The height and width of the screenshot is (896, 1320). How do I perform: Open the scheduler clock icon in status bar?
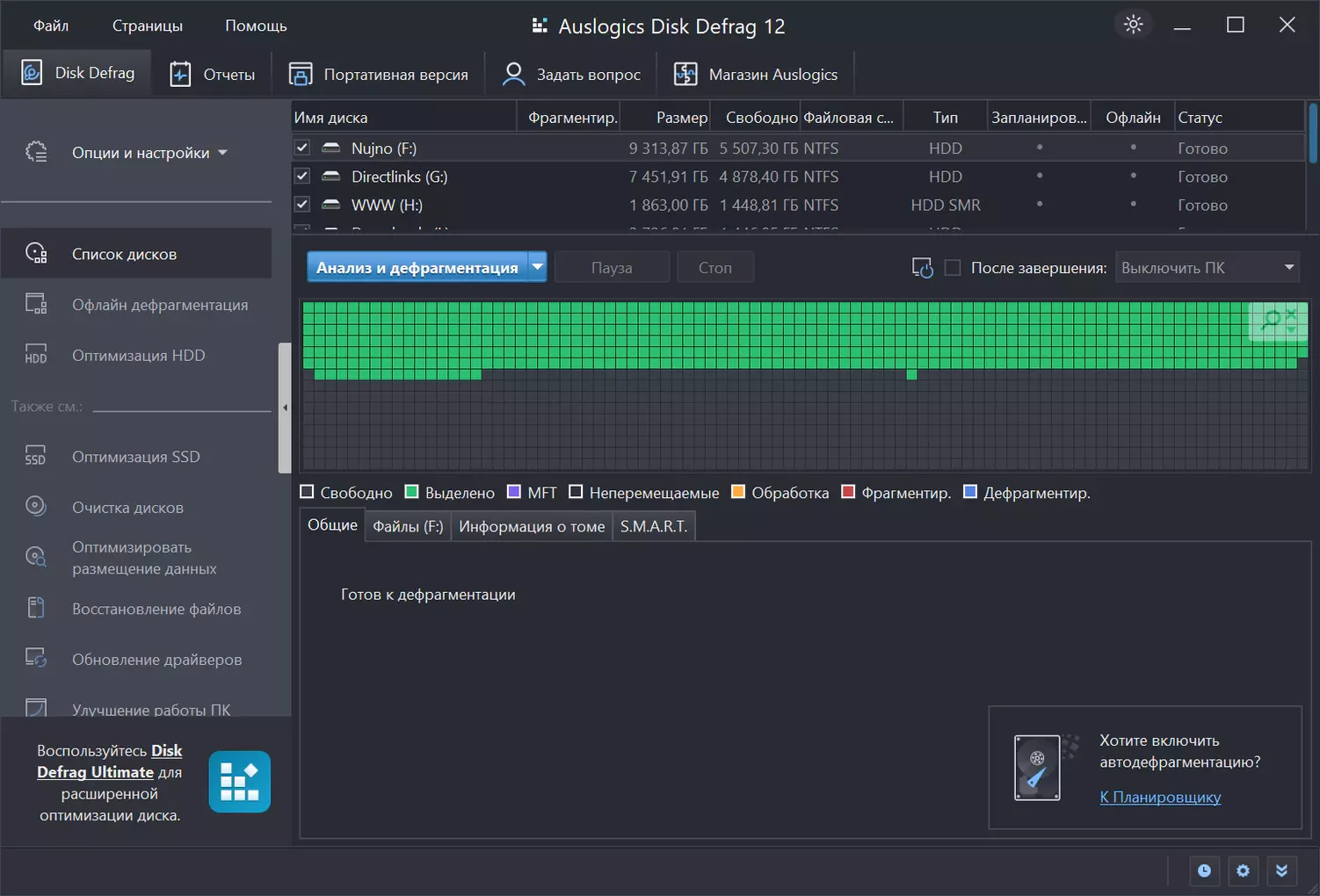coord(1204,871)
